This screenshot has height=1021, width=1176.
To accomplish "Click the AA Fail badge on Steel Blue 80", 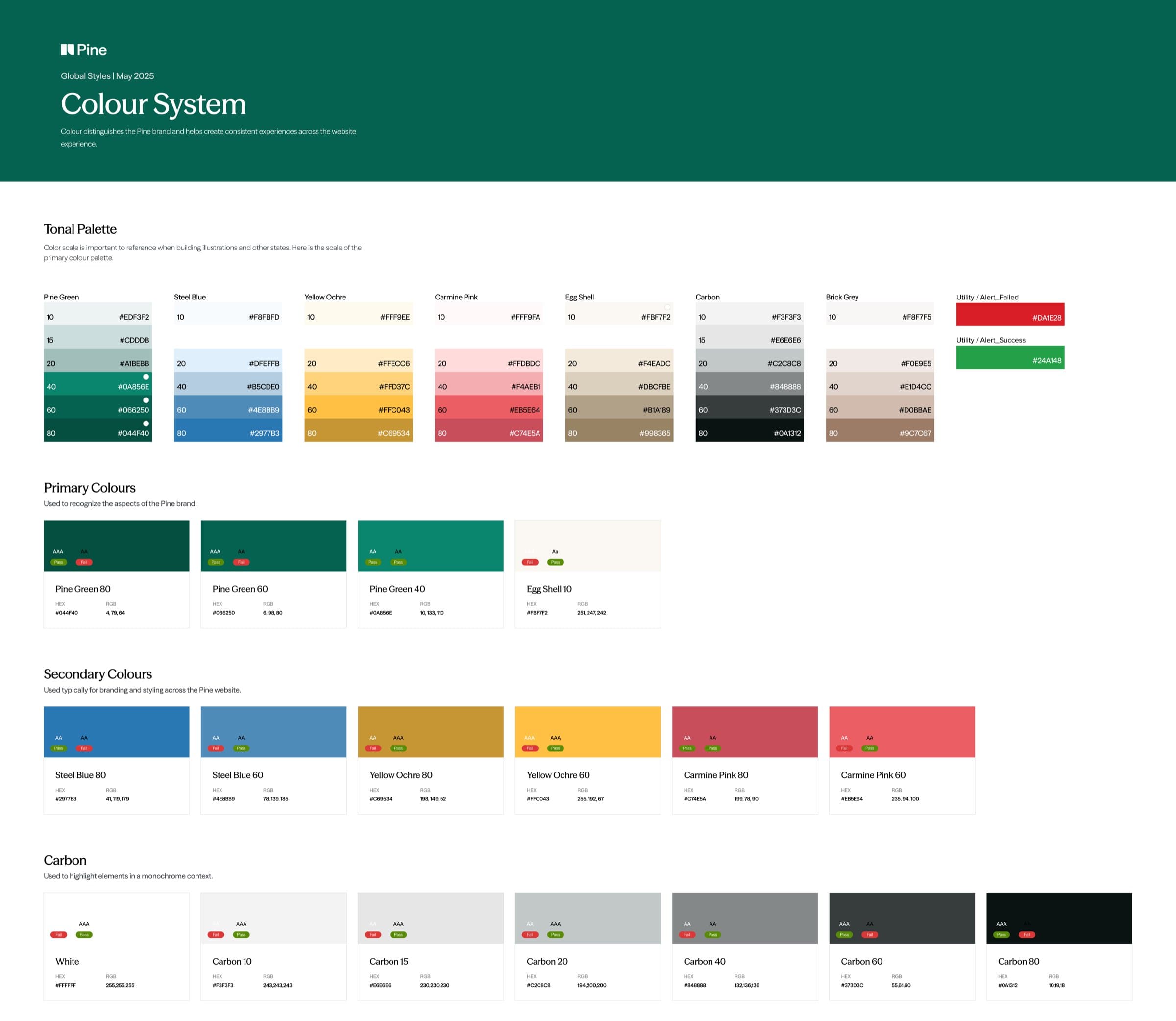I will coord(84,748).
